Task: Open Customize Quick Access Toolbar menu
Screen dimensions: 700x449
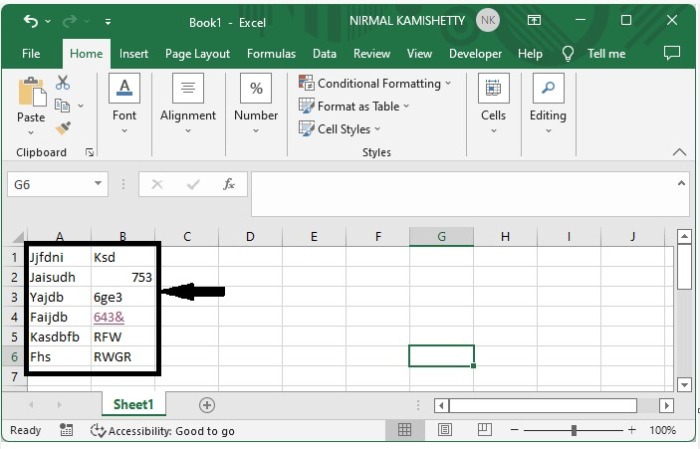Action: (108, 21)
